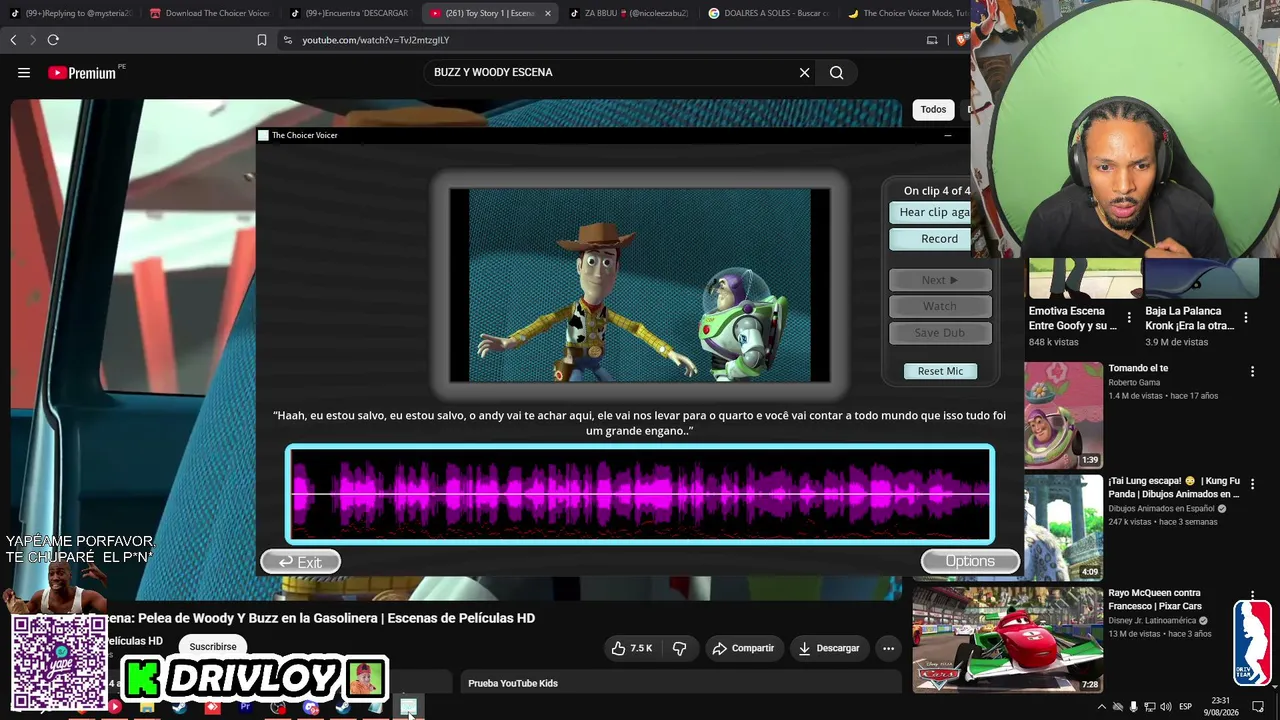
Task: Open more actions (three dots) under the video
Action: (888, 648)
